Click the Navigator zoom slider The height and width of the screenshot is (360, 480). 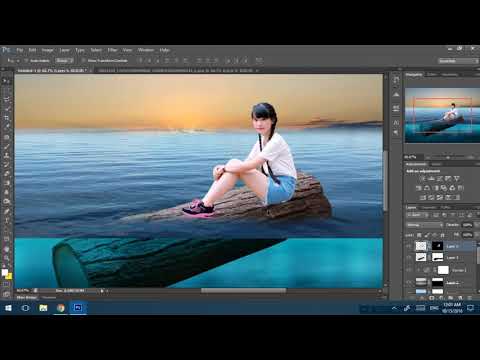point(448,157)
